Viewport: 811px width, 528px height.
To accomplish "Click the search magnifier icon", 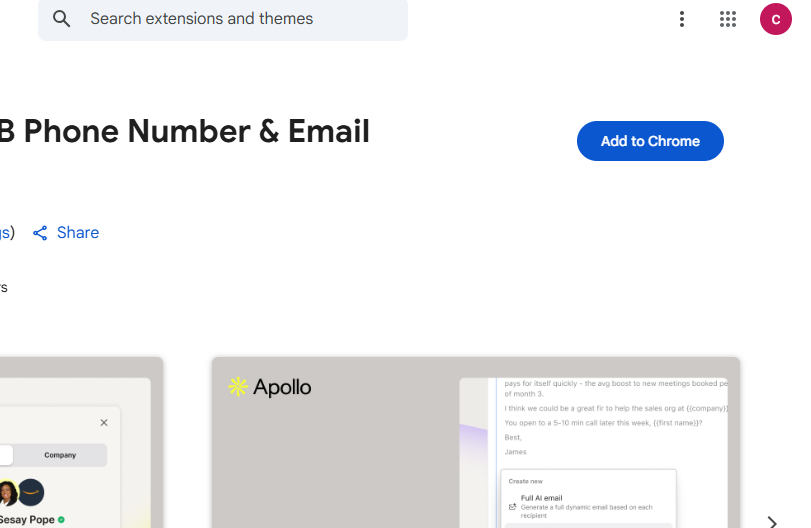I will click(x=62, y=19).
